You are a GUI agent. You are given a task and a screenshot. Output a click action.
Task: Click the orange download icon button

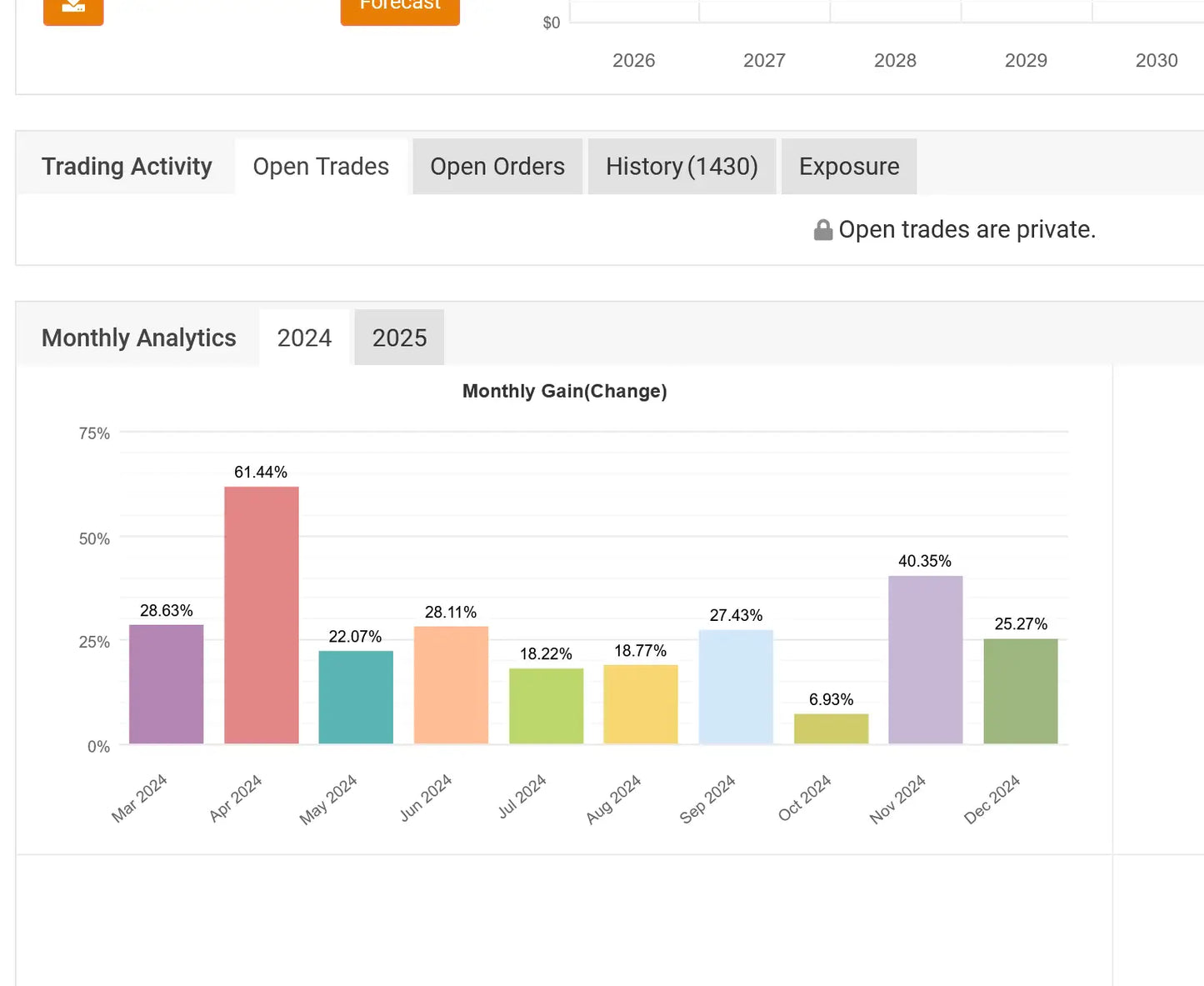[x=73, y=10]
